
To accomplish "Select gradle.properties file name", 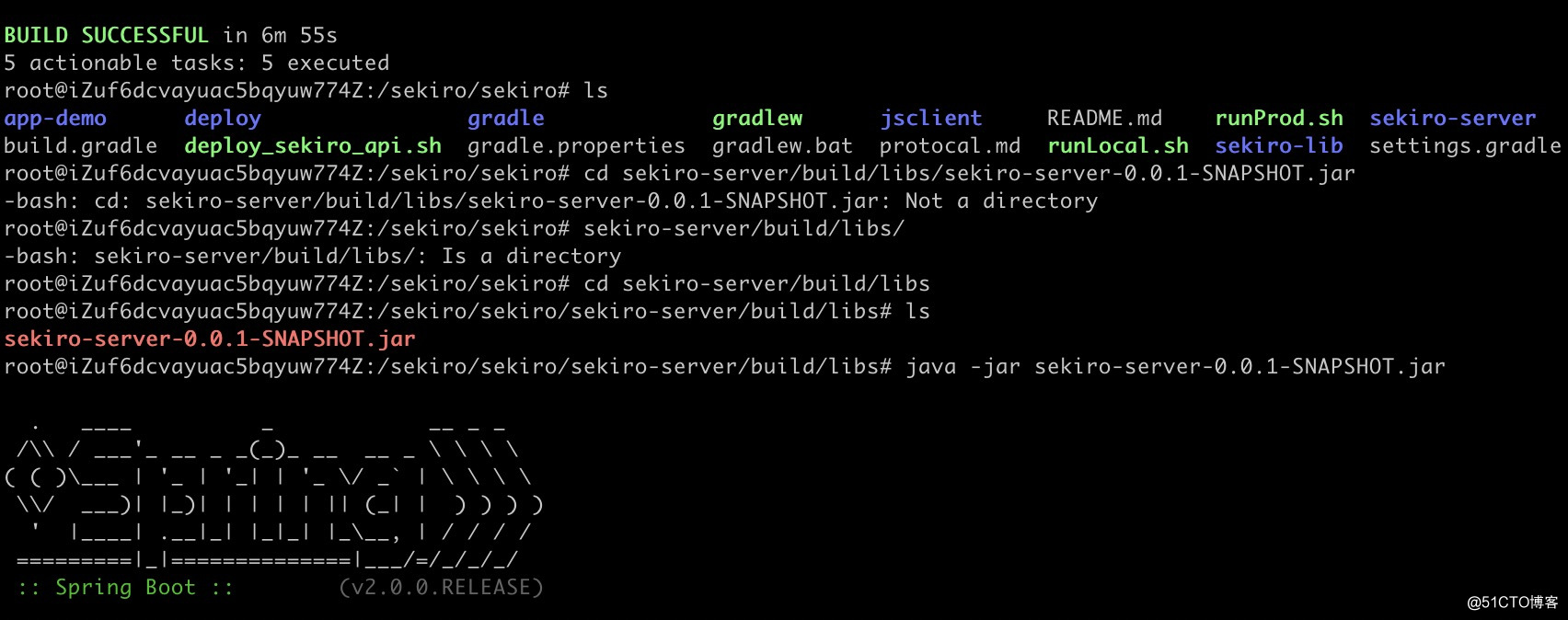I will tap(576, 146).
